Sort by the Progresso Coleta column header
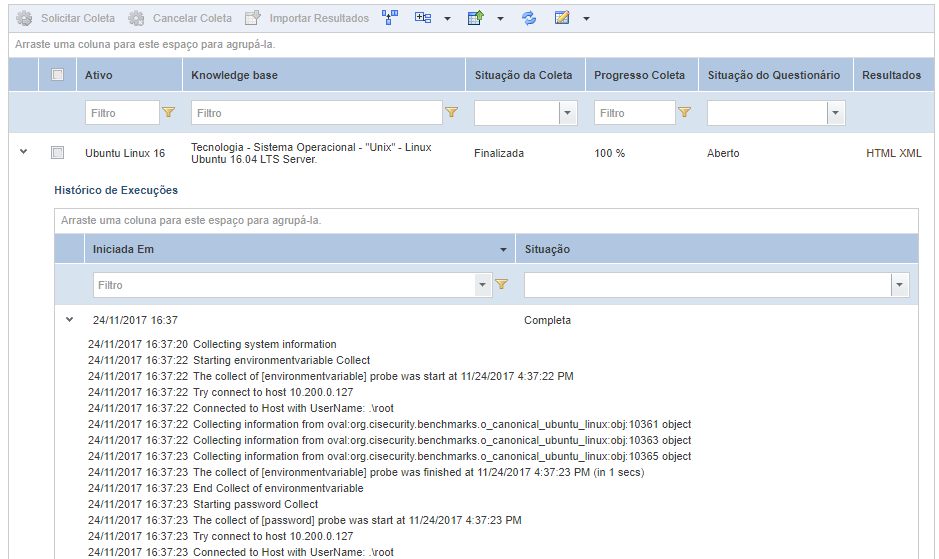 (x=640, y=75)
